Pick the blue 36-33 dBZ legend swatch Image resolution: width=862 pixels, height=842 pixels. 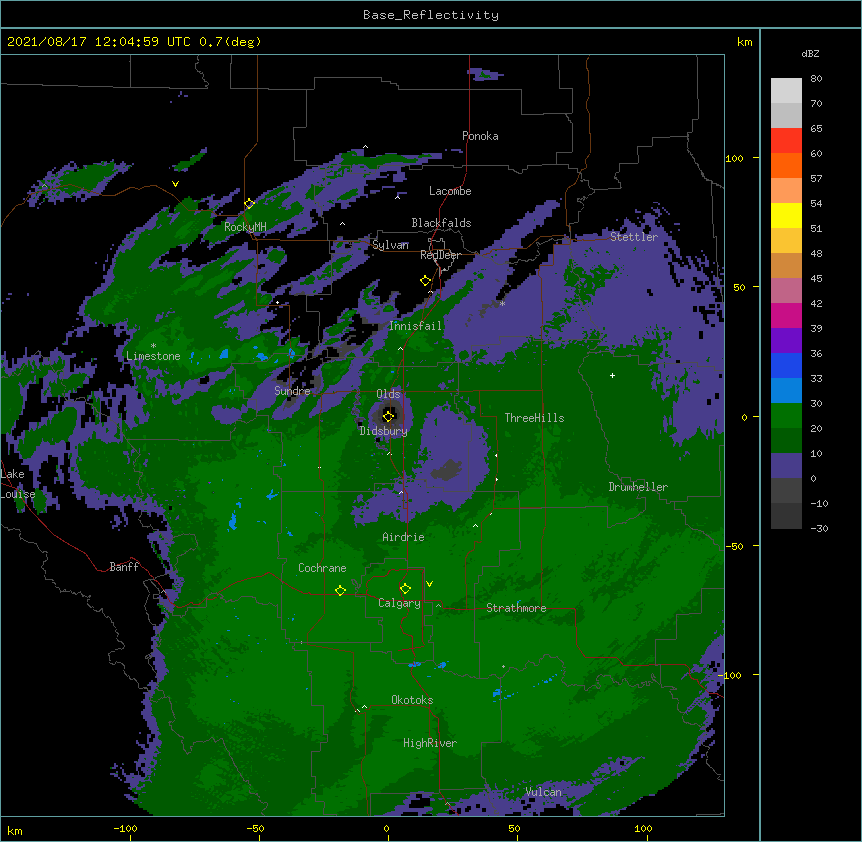point(786,365)
